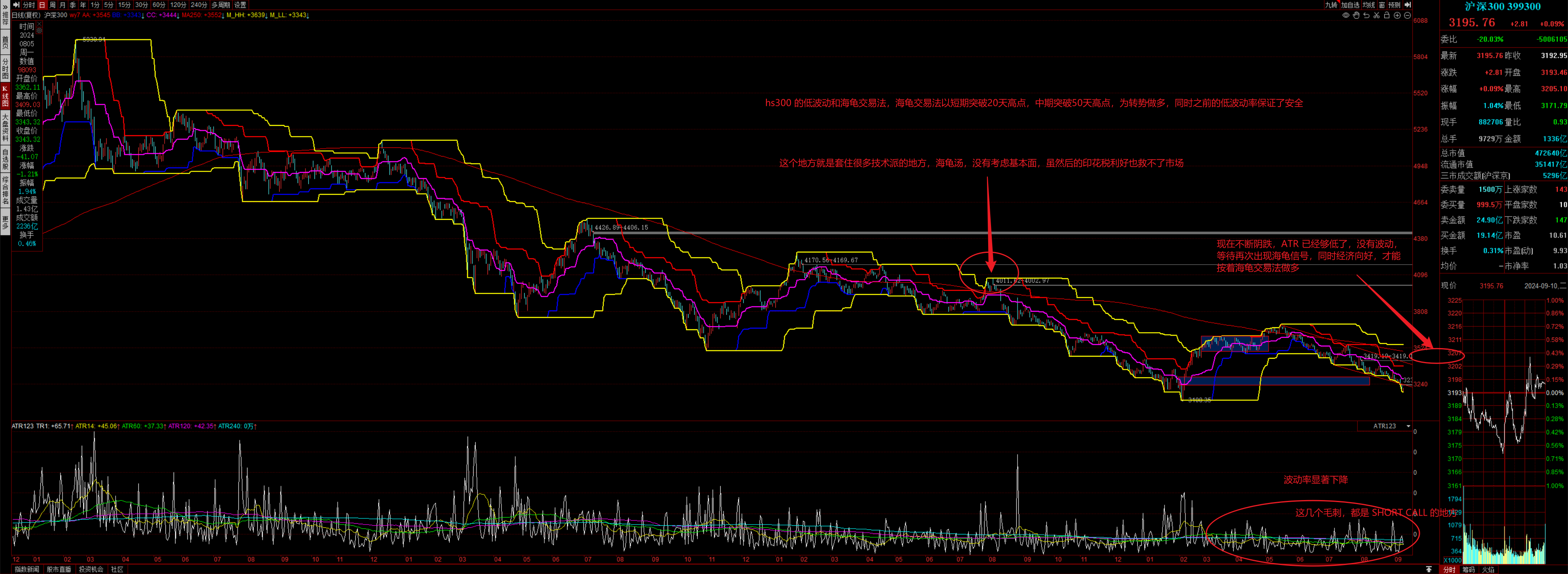Zoom out with the minus circle icon

[1407, 15]
